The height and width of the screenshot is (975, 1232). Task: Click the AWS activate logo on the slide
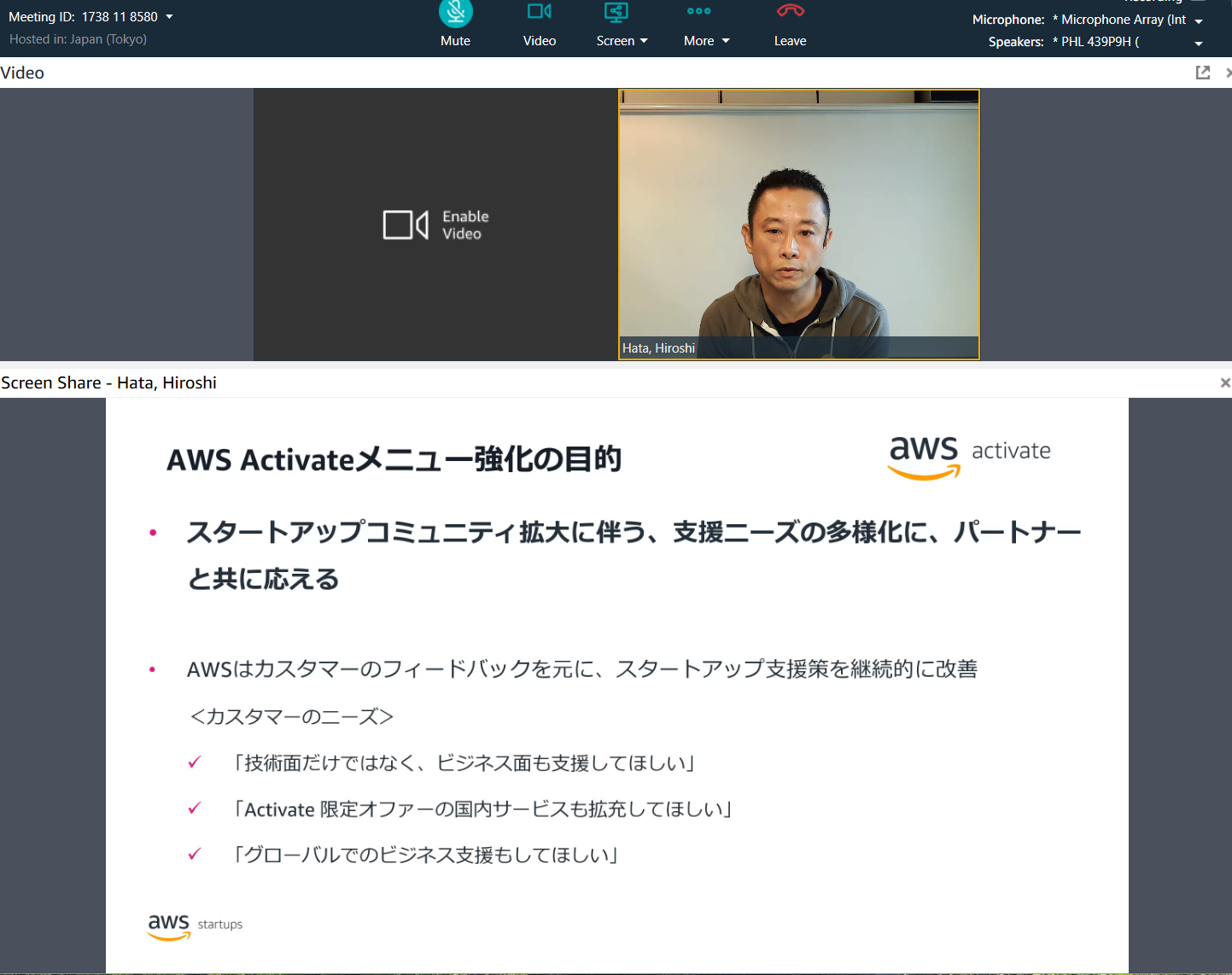click(969, 457)
